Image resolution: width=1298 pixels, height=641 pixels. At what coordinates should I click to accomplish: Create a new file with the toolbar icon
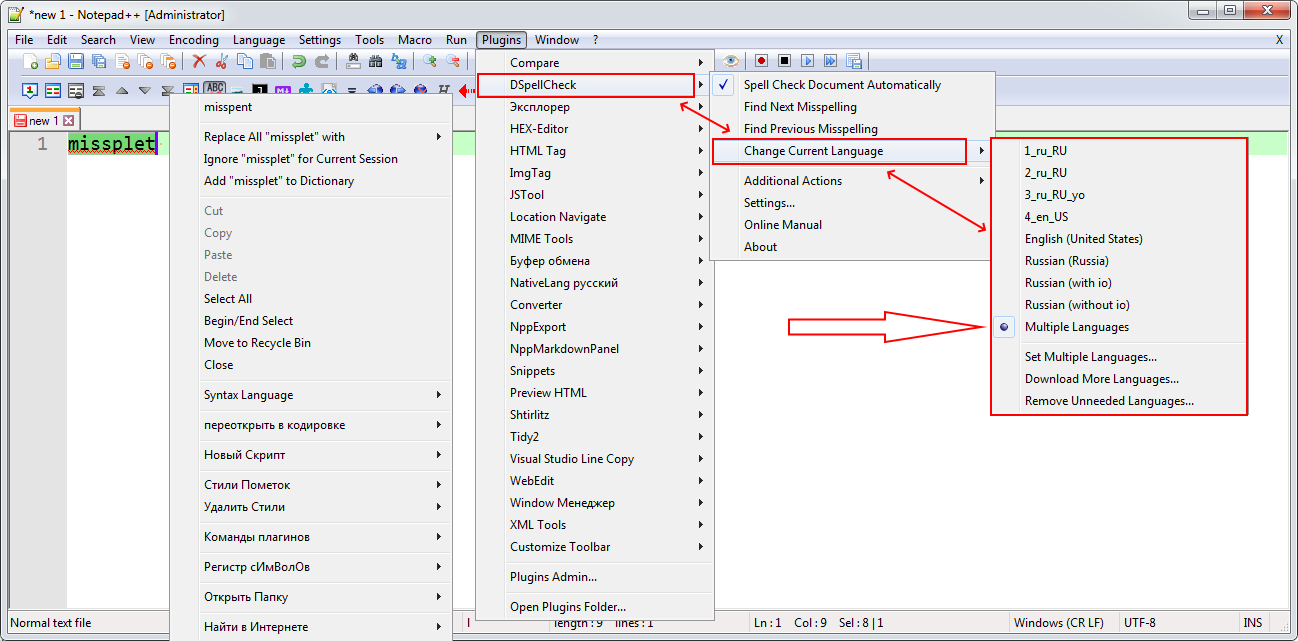pos(31,62)
